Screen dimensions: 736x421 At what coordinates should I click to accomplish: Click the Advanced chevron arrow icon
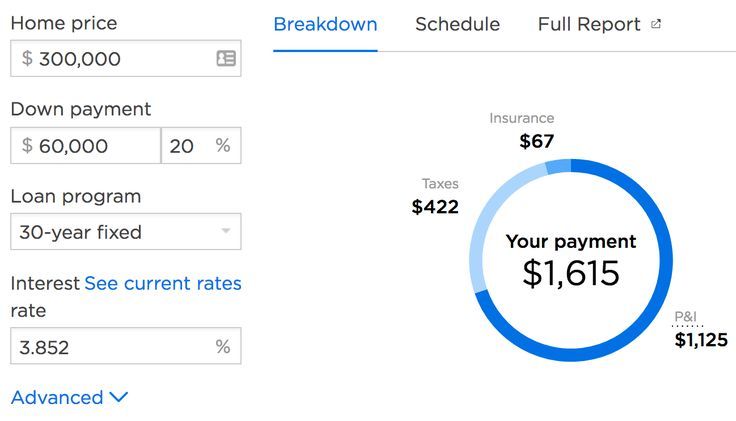119,398
